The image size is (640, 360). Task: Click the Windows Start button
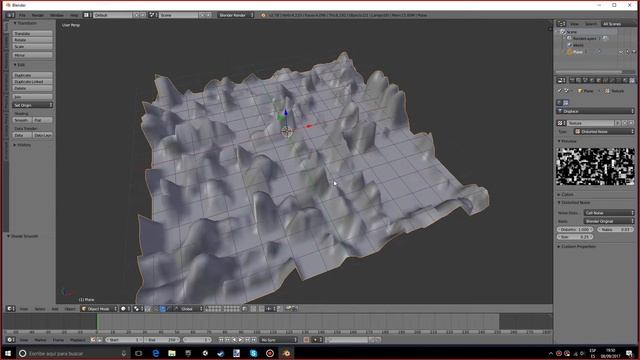coord(8,353)
